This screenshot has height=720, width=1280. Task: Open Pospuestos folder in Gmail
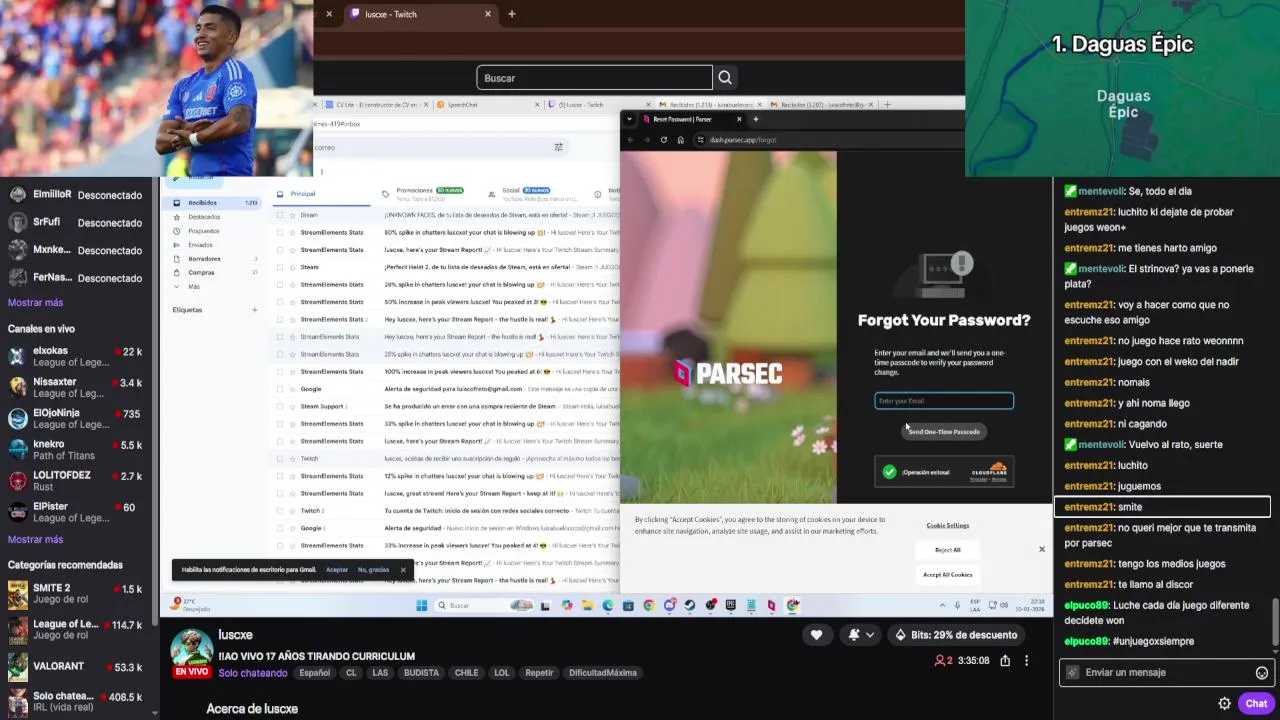click(x=204, y=231)
